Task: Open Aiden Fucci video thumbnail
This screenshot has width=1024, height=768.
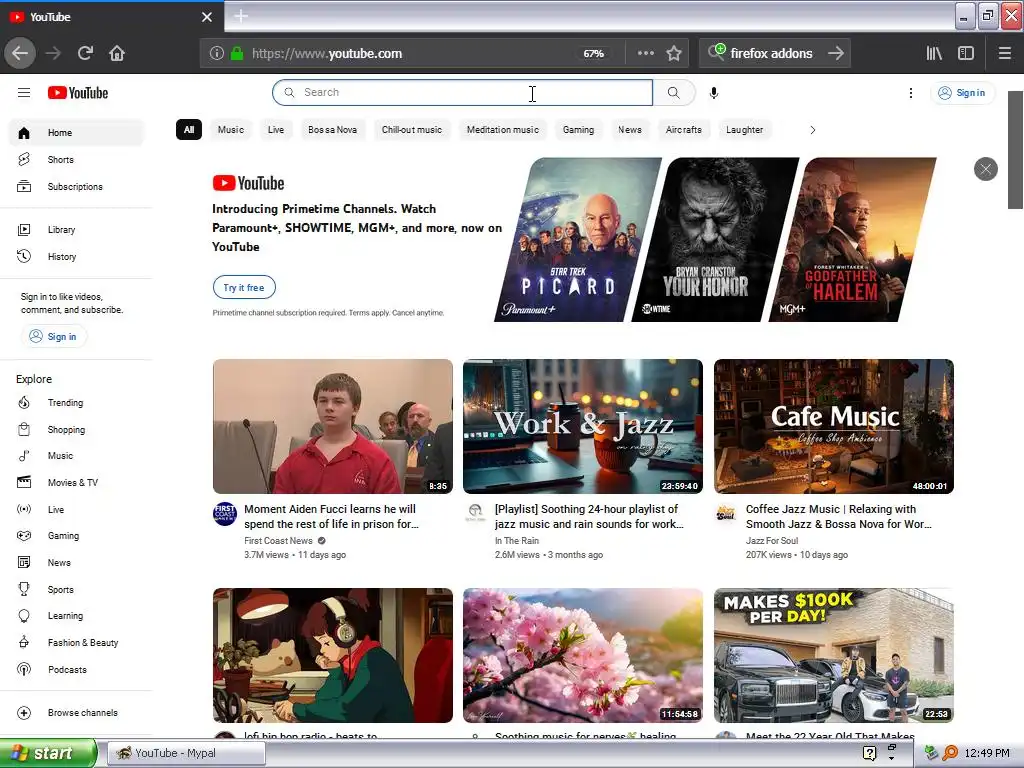Action: coord(332,426)
